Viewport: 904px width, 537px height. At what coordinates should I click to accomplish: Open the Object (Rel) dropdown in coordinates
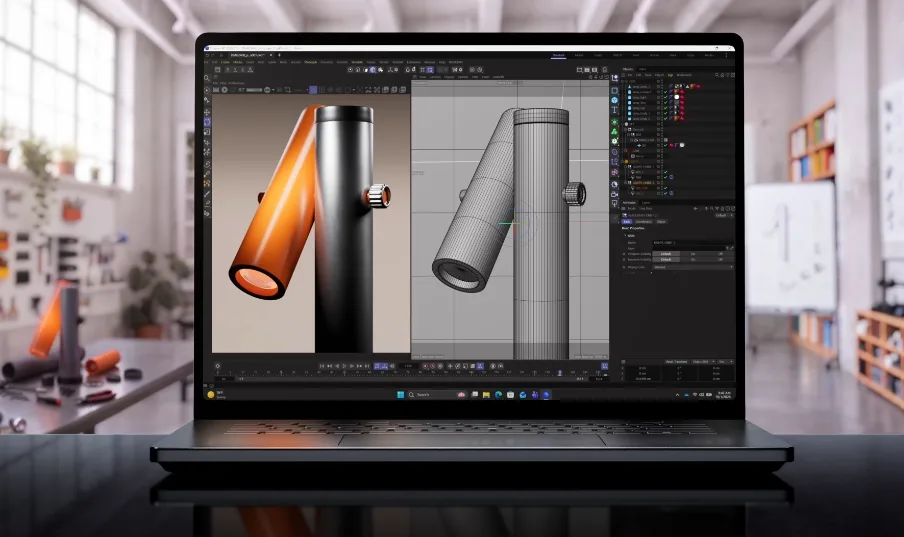point(703,362)
